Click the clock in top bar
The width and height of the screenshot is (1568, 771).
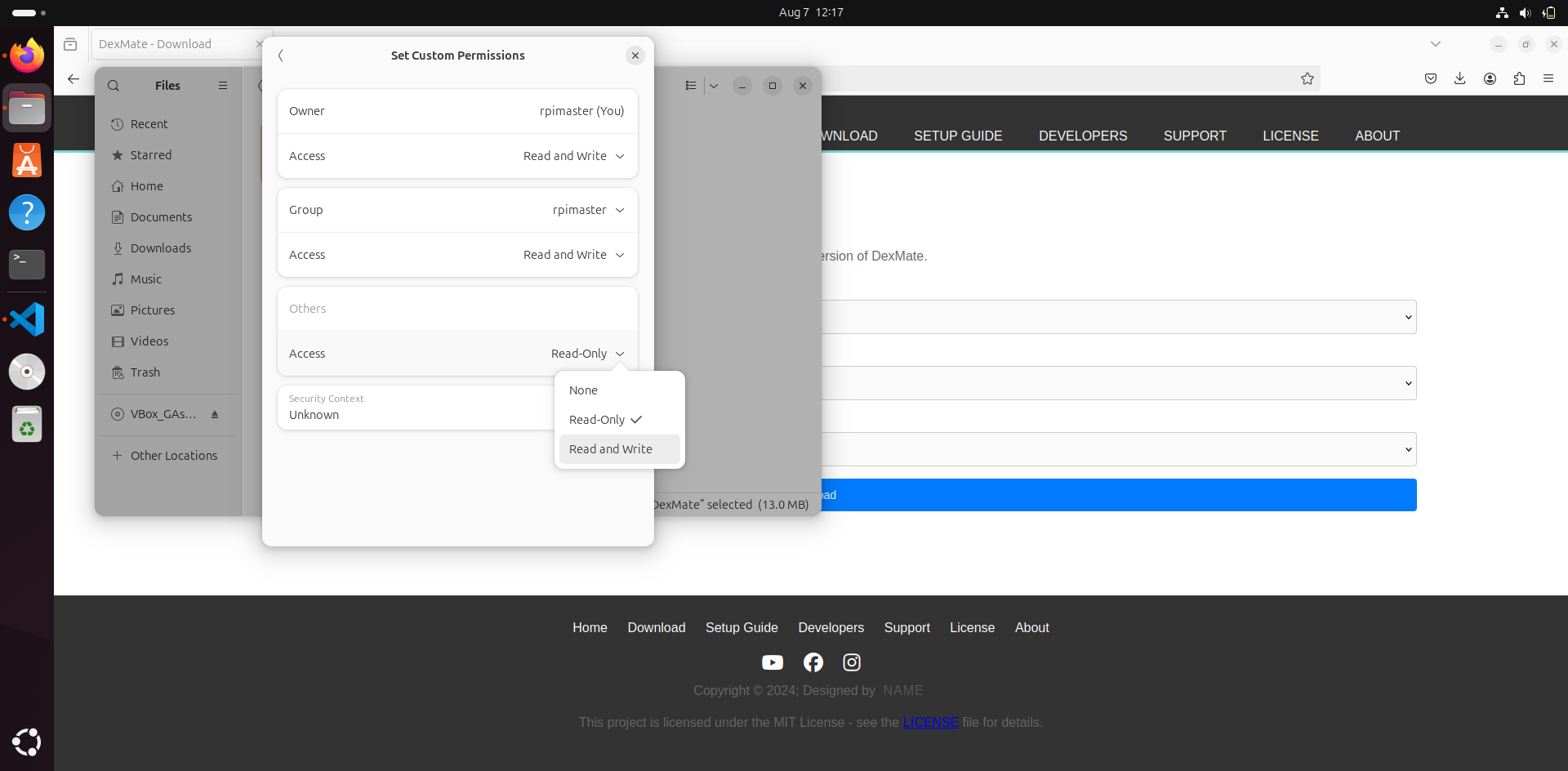tap(811, 12)
